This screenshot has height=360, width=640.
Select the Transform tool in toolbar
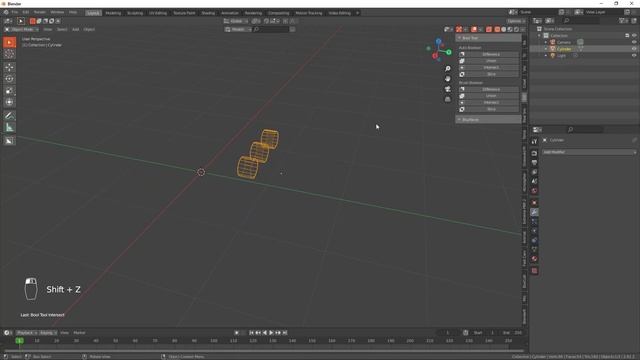pyautogui.click(x=9, y=102)
